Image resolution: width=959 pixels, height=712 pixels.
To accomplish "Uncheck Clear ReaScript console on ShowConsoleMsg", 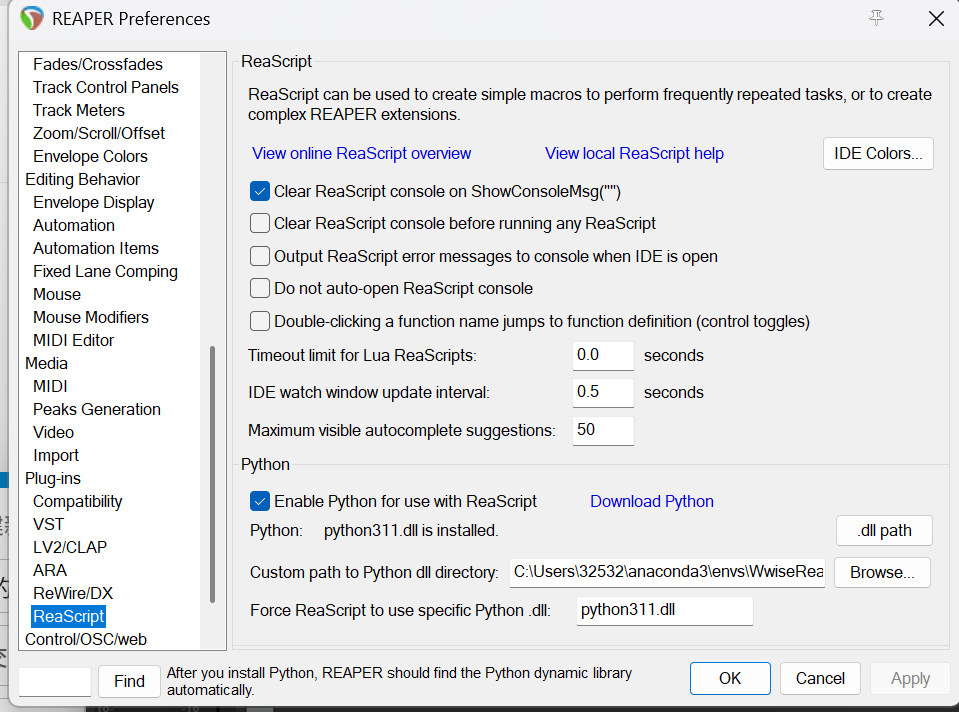I will click(x=259, y=191).
